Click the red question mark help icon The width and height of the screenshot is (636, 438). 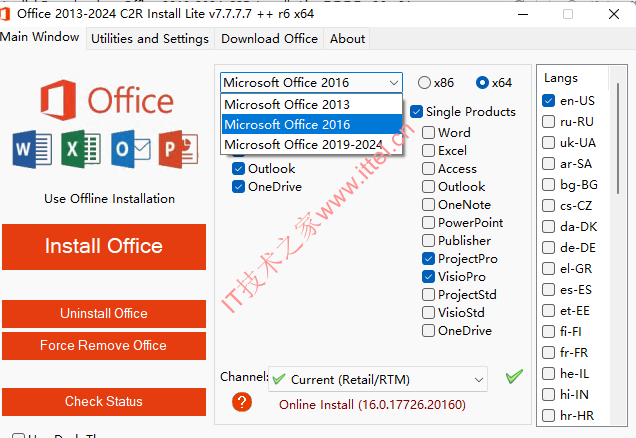tap(242, 402)
